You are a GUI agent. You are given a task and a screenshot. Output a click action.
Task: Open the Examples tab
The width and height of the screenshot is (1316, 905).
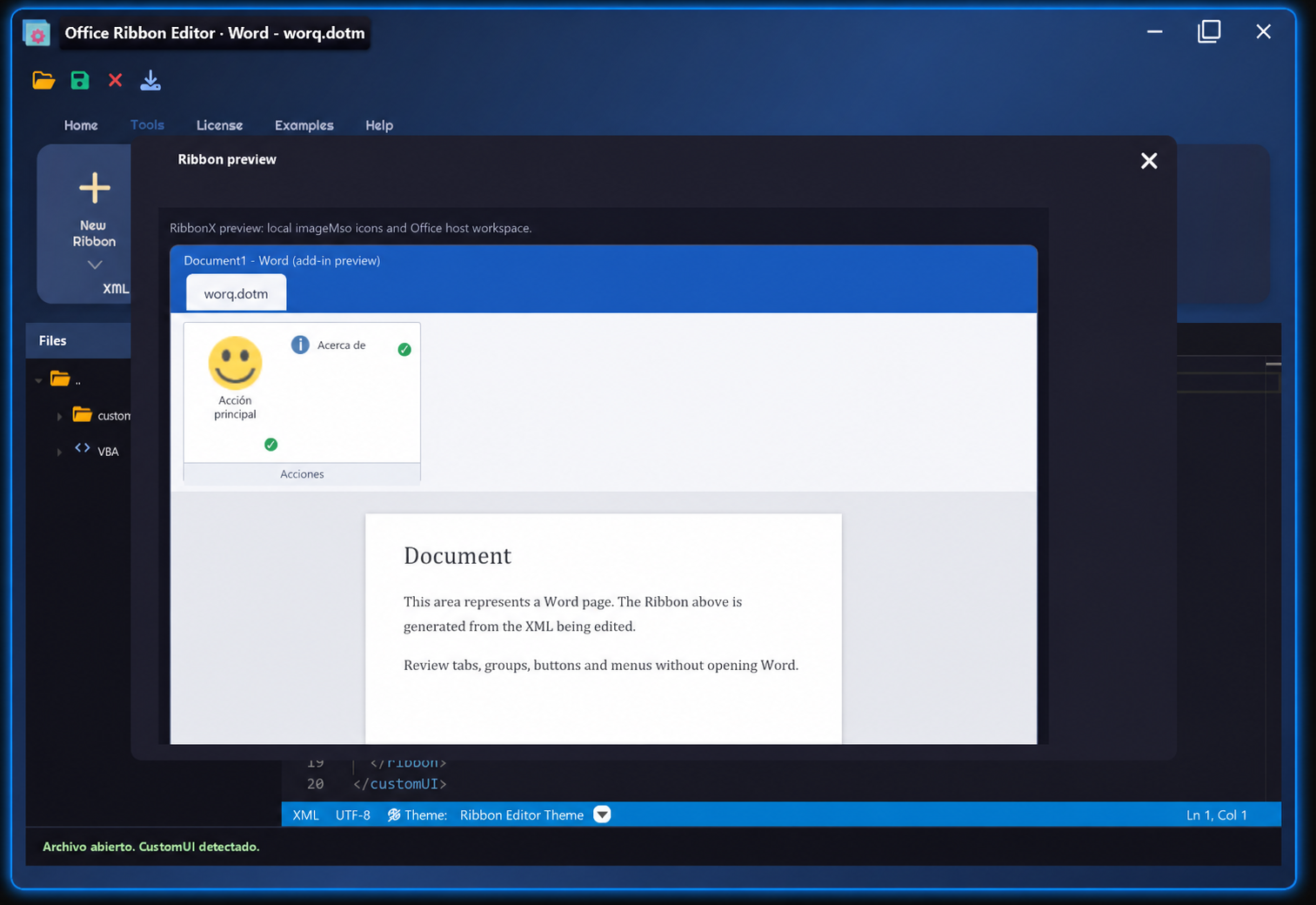[304, 125]
